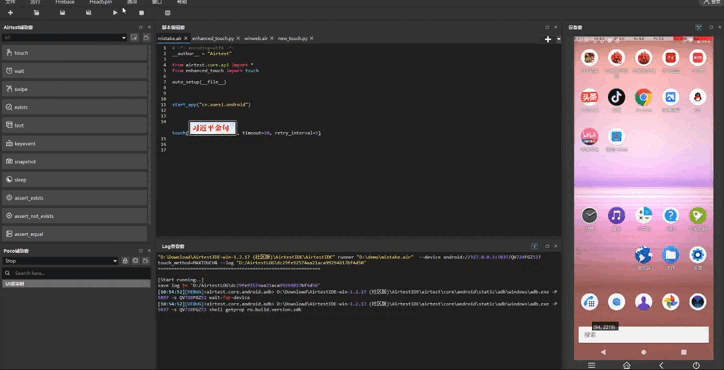Click the plus button to add an editor tab

coord(548,39)
